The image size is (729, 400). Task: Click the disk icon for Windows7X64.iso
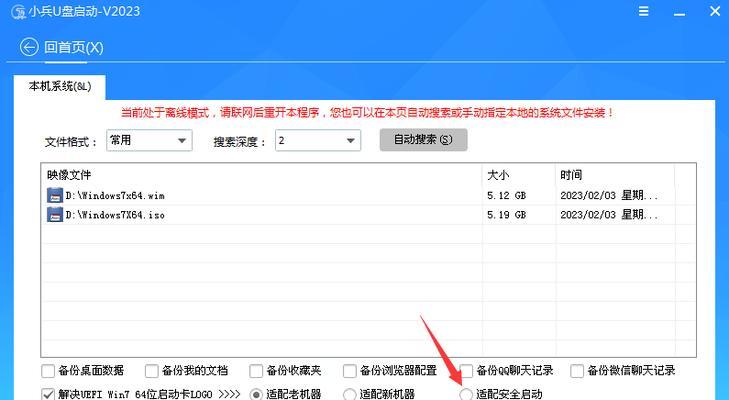(55, 214)
